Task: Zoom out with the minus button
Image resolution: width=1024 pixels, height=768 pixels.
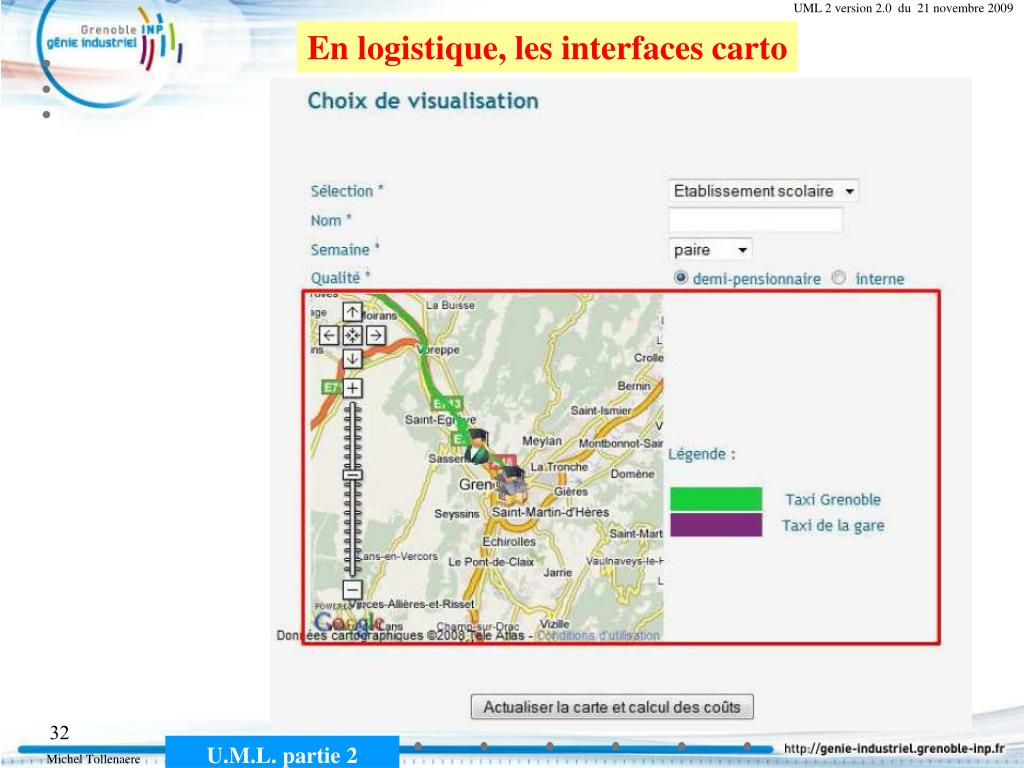Action: pos(353,590)
